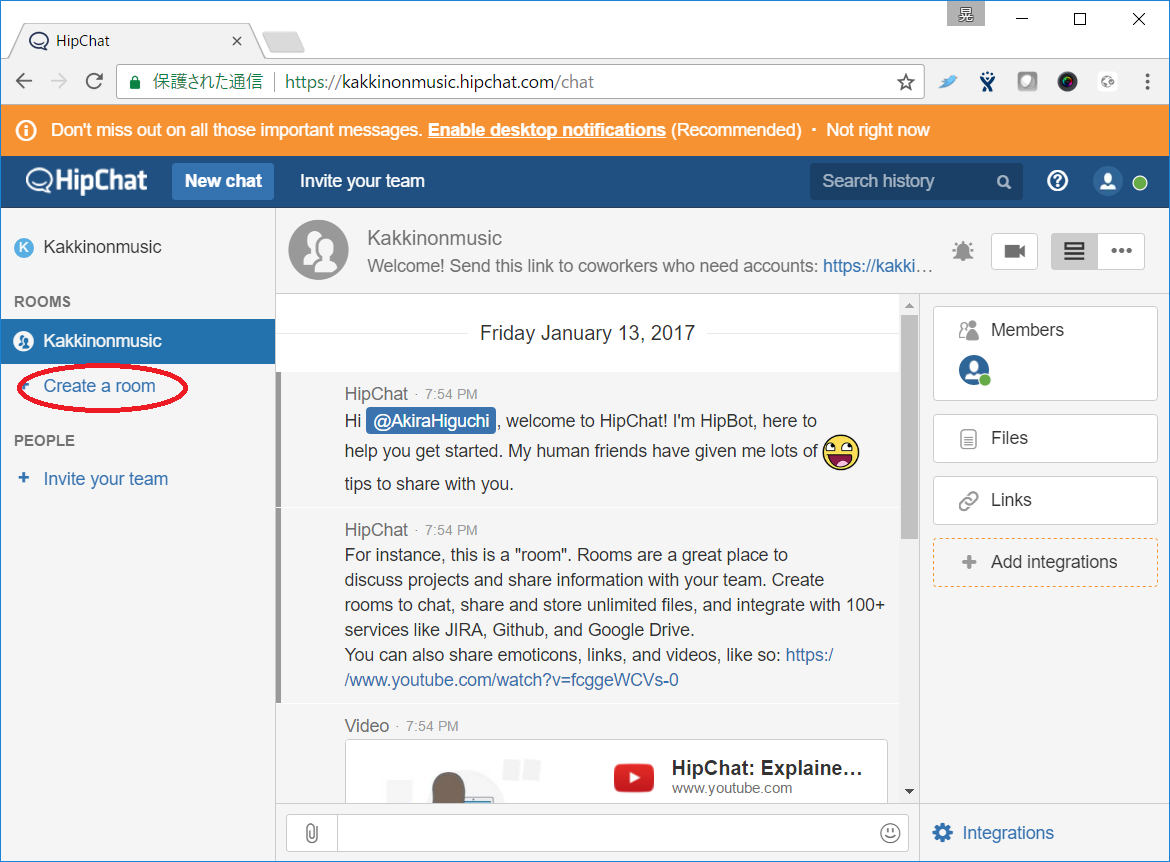Click the stick-figure extension icon
1170x862 pixels.
click(x=987, y=82)
